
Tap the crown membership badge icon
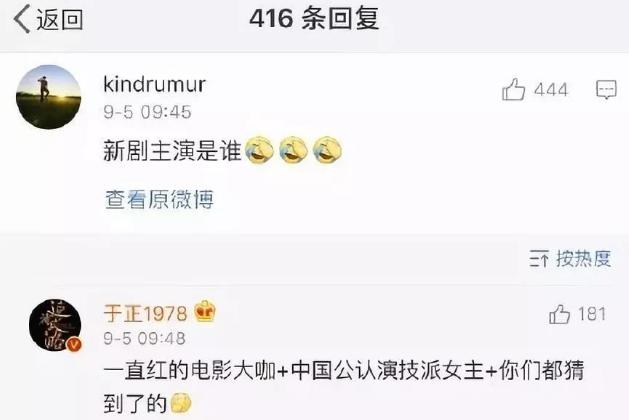click(x=205, y=311)
